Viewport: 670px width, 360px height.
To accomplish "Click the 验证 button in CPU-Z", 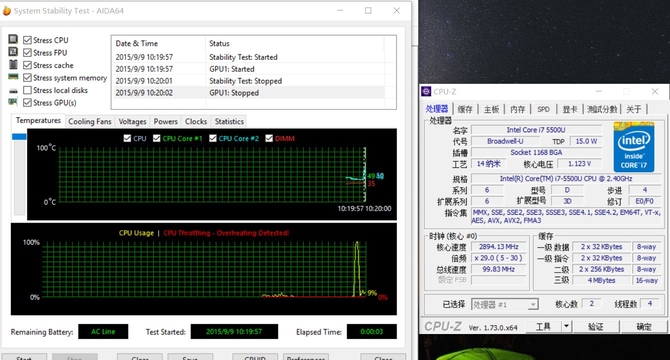I will click(595, 327).
